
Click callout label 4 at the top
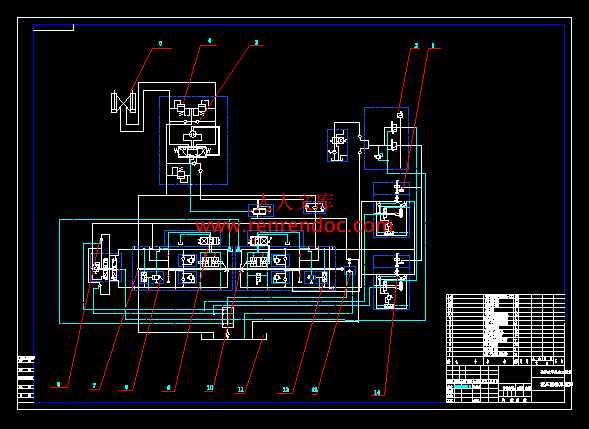[x=209, y=41]
